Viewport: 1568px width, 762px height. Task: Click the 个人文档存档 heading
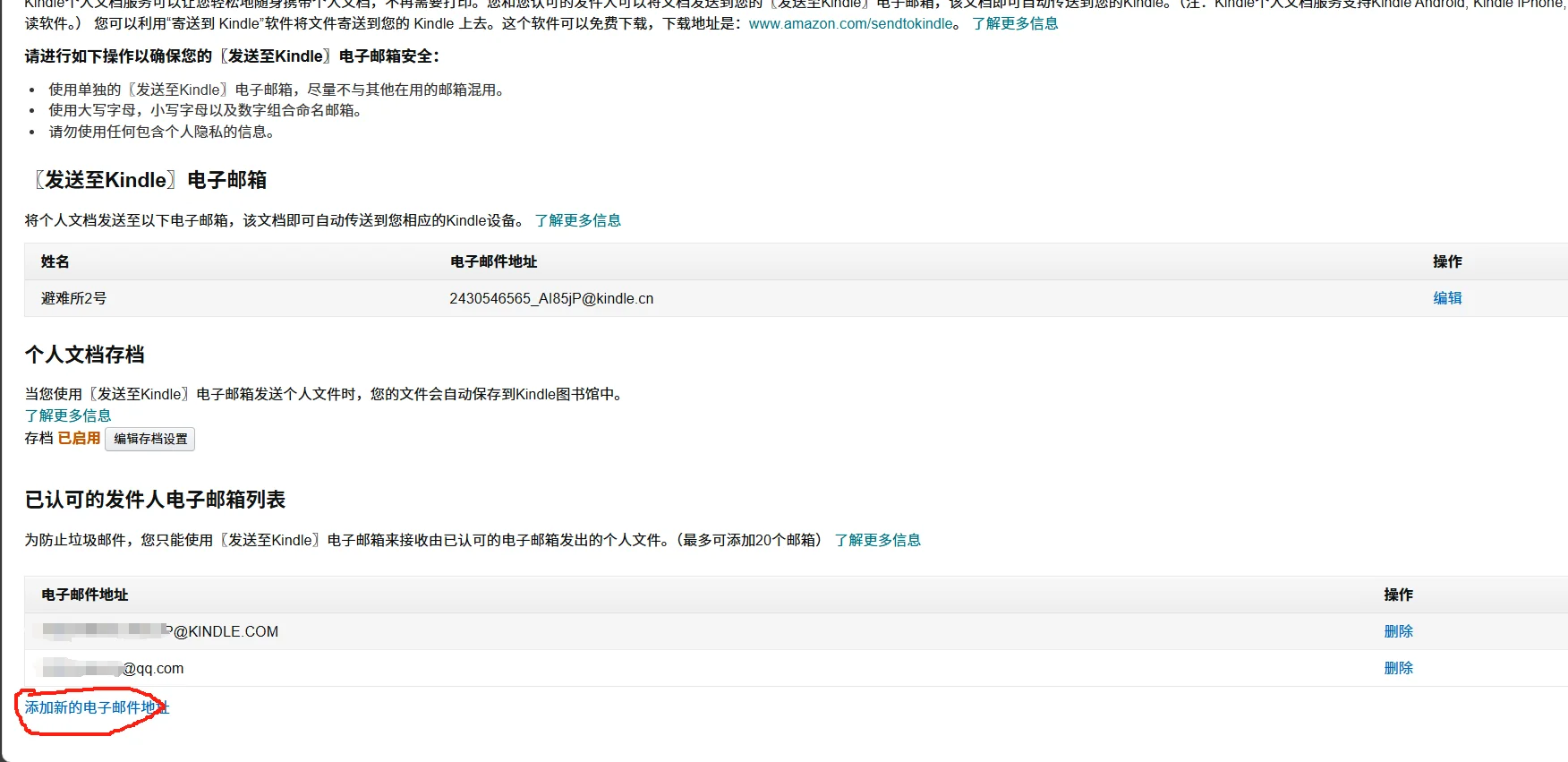(85, 355)
